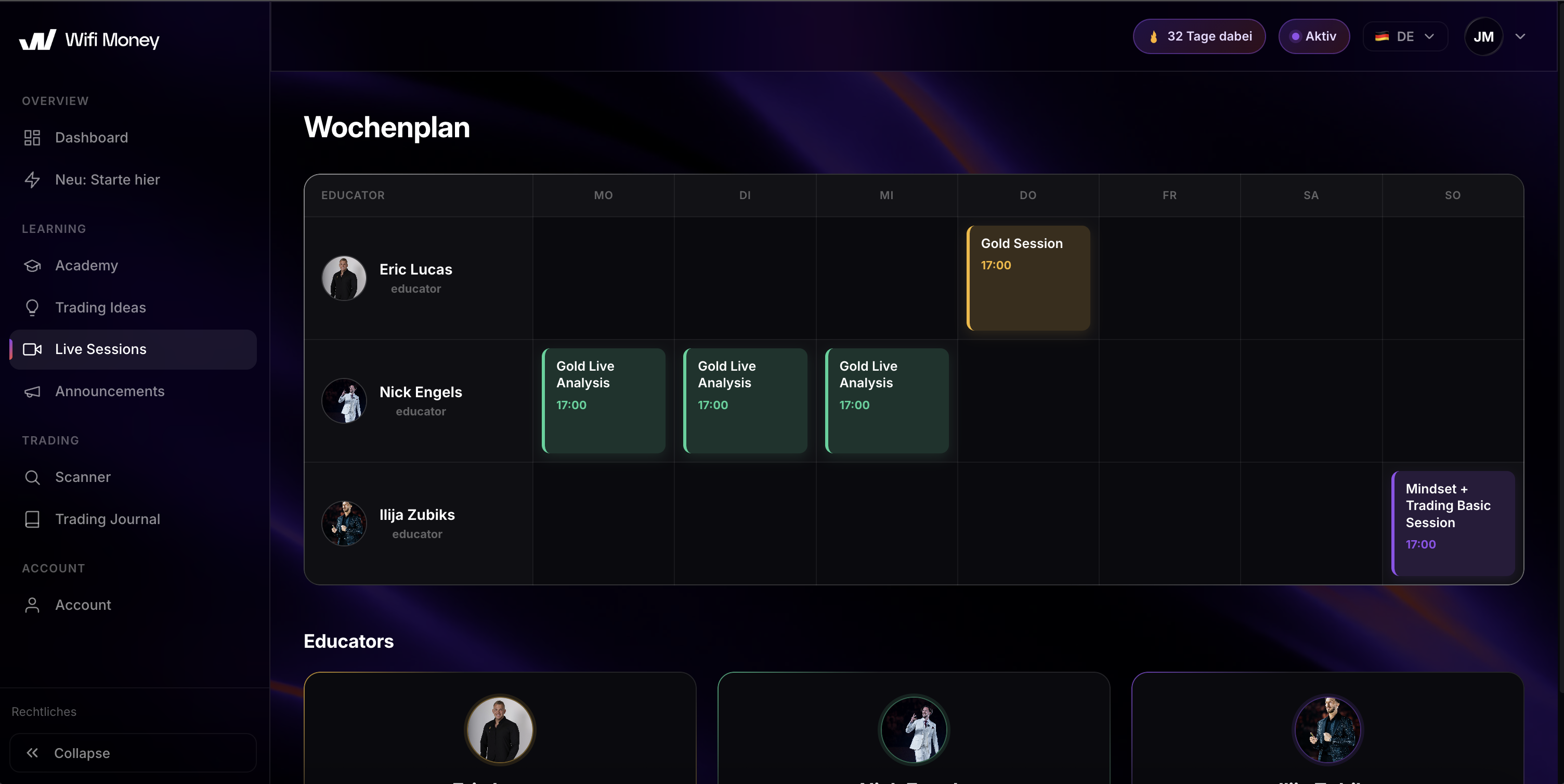Click the Trading Ideas lightbulb icon
Viewport: 1564px width, 784px height.
tap(32, 307)
